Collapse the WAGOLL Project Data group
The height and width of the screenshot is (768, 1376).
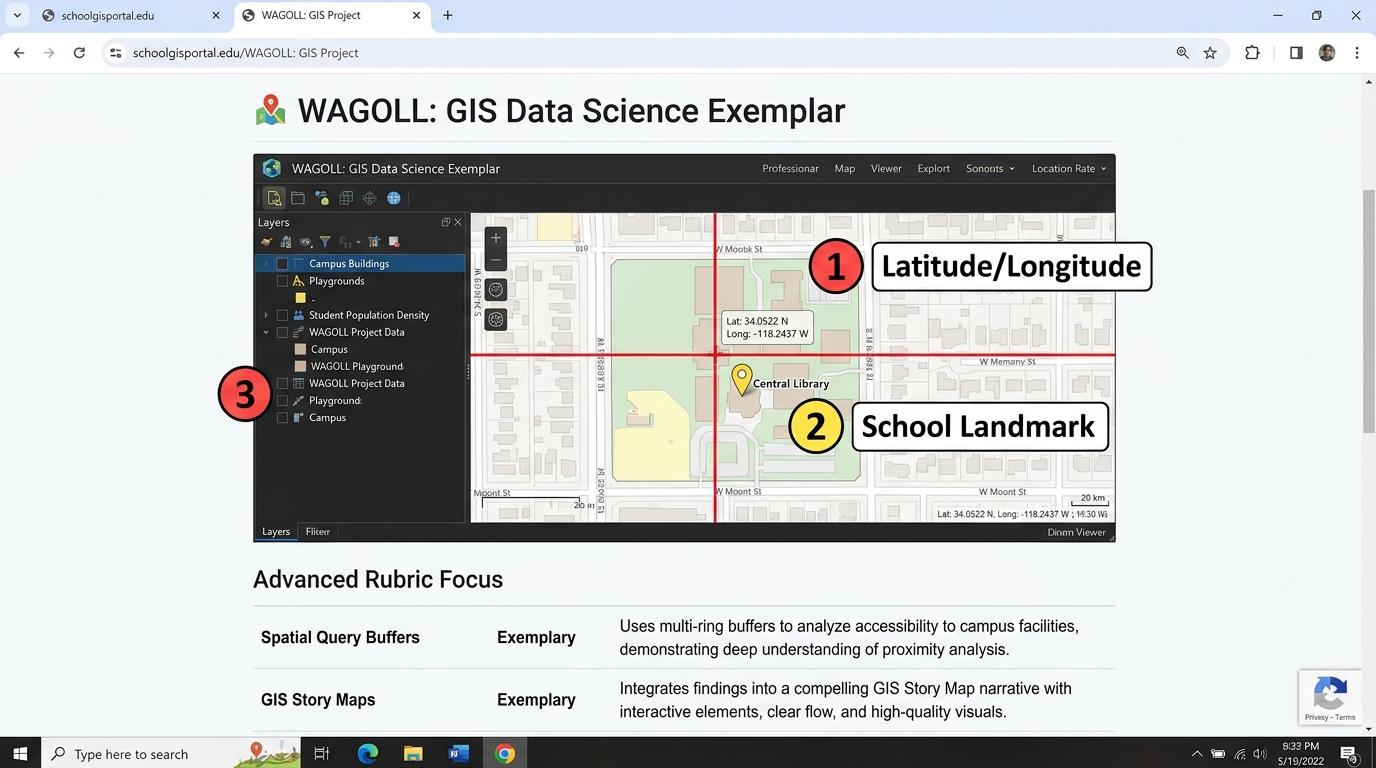coord(266,332)
